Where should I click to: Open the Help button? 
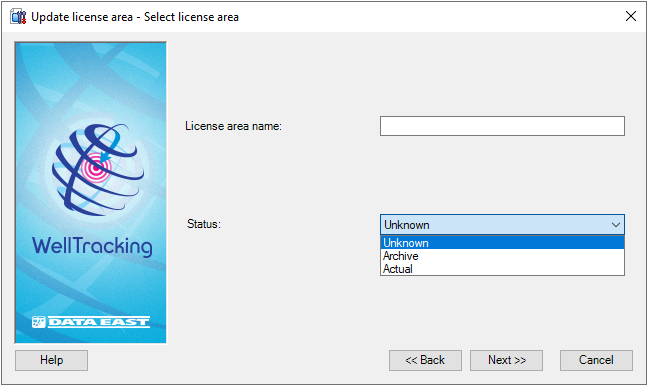click(x=52, y=360)
